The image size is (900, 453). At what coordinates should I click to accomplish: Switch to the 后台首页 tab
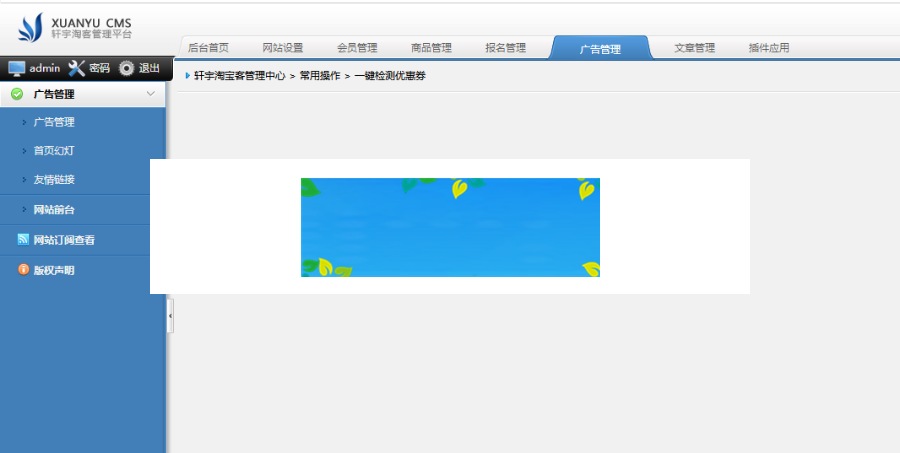pos(208,48)
